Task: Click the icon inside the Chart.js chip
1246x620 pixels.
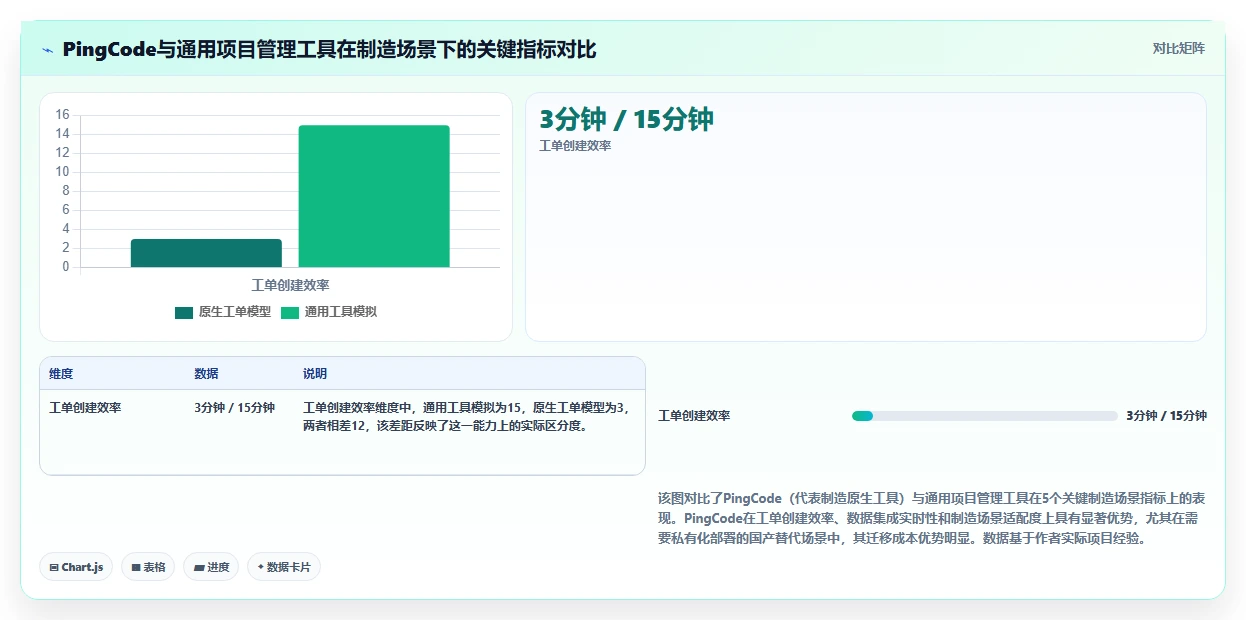Action: coord(54,568)
